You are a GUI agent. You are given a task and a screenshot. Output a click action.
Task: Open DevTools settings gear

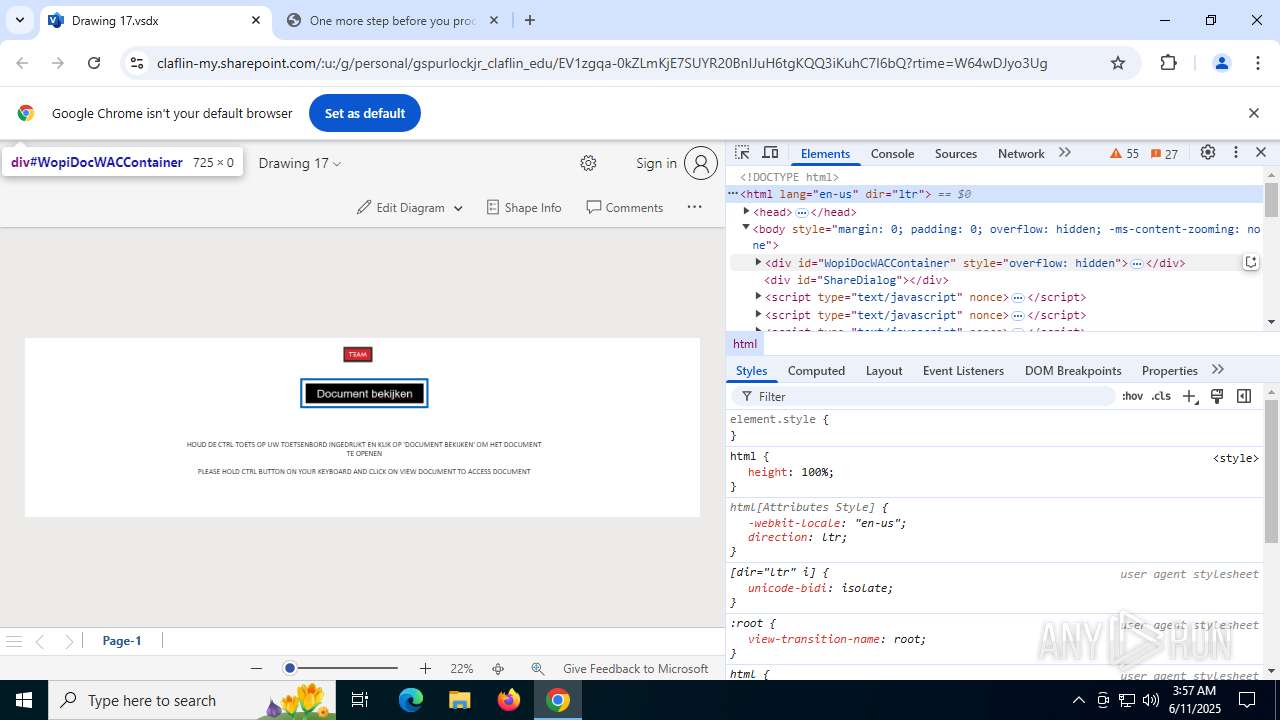click(1208, 152)
